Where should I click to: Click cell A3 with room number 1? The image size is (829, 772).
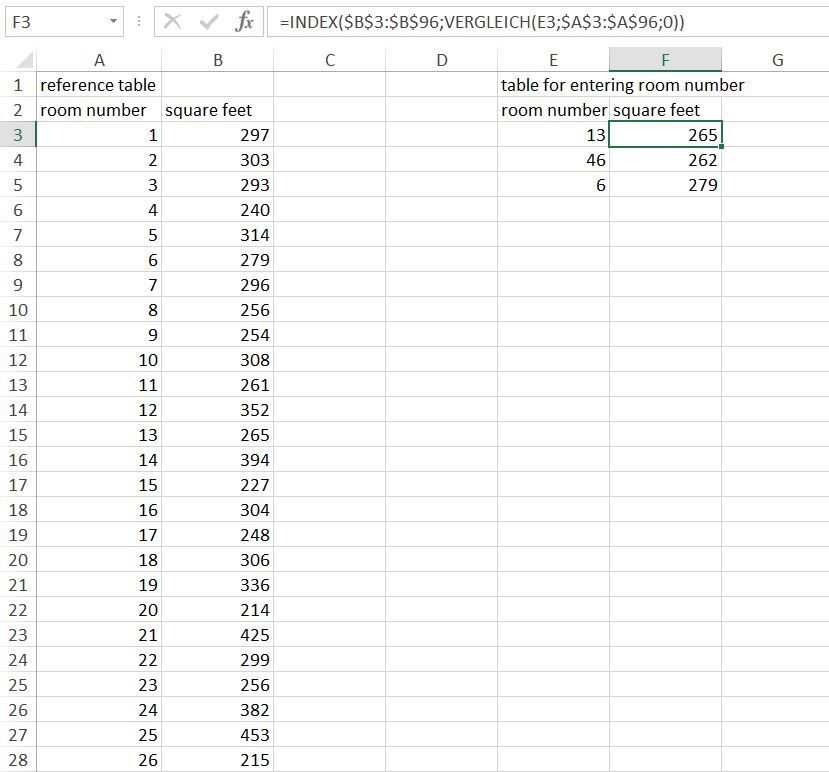[x=99, y=135]
